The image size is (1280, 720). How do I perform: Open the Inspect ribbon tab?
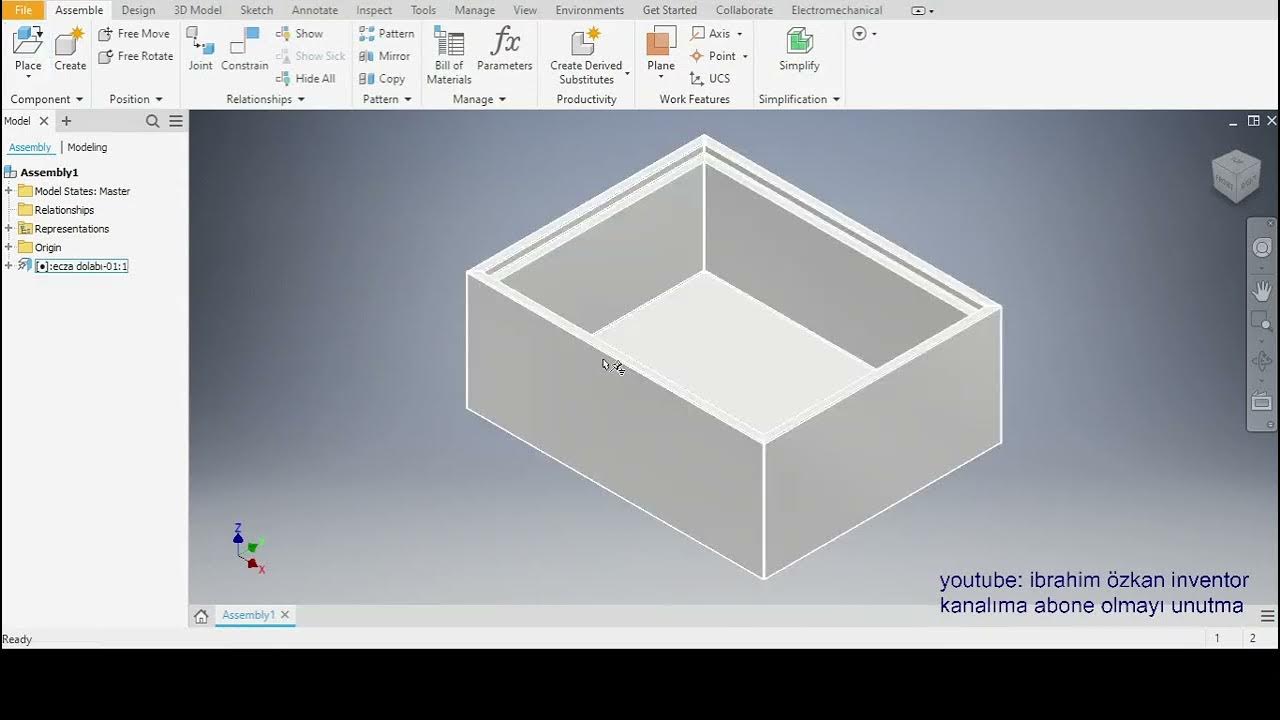point(374,10)
